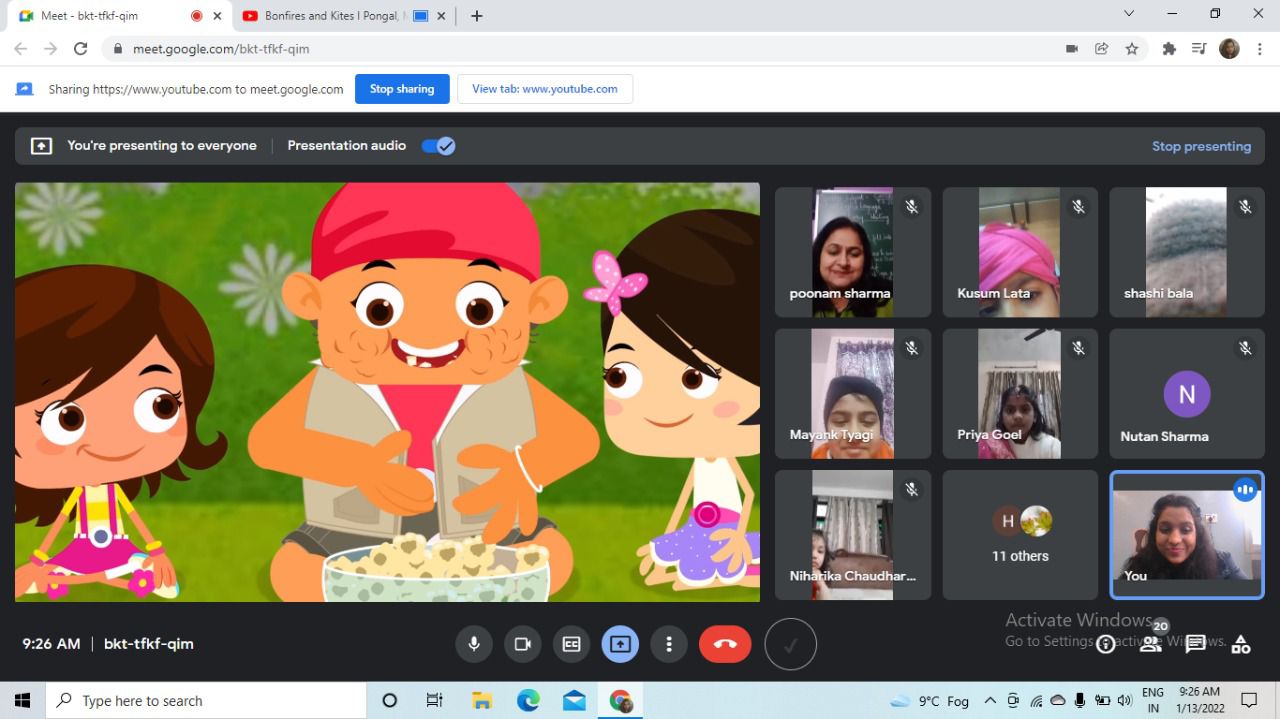Click the present screen button in call controls
The image size is (1280, 719).
(x=620, y=644)
